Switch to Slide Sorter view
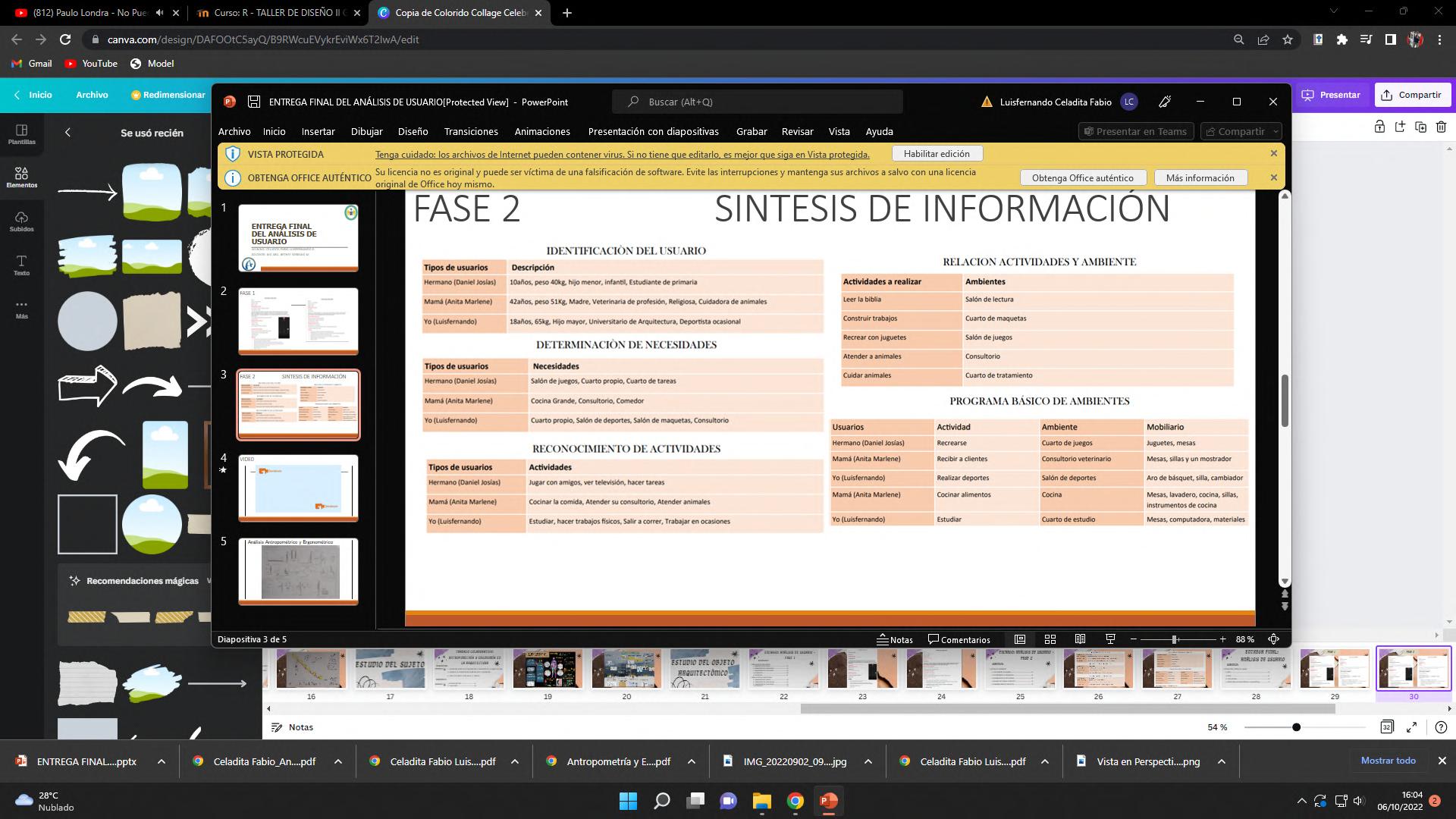The height and width of the screenshot is (819, 1456). pyautogui.click(x=1050, y=639)
